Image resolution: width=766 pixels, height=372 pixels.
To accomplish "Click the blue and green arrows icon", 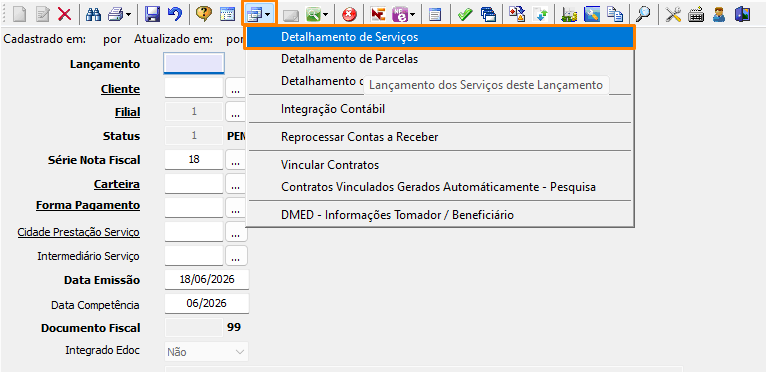I will (x=541, y=15).
